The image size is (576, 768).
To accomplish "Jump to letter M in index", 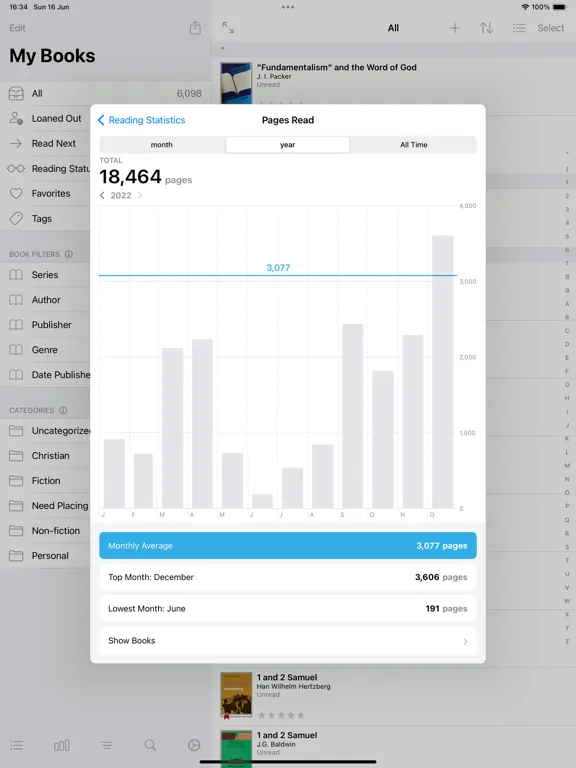I will [567, 465].
